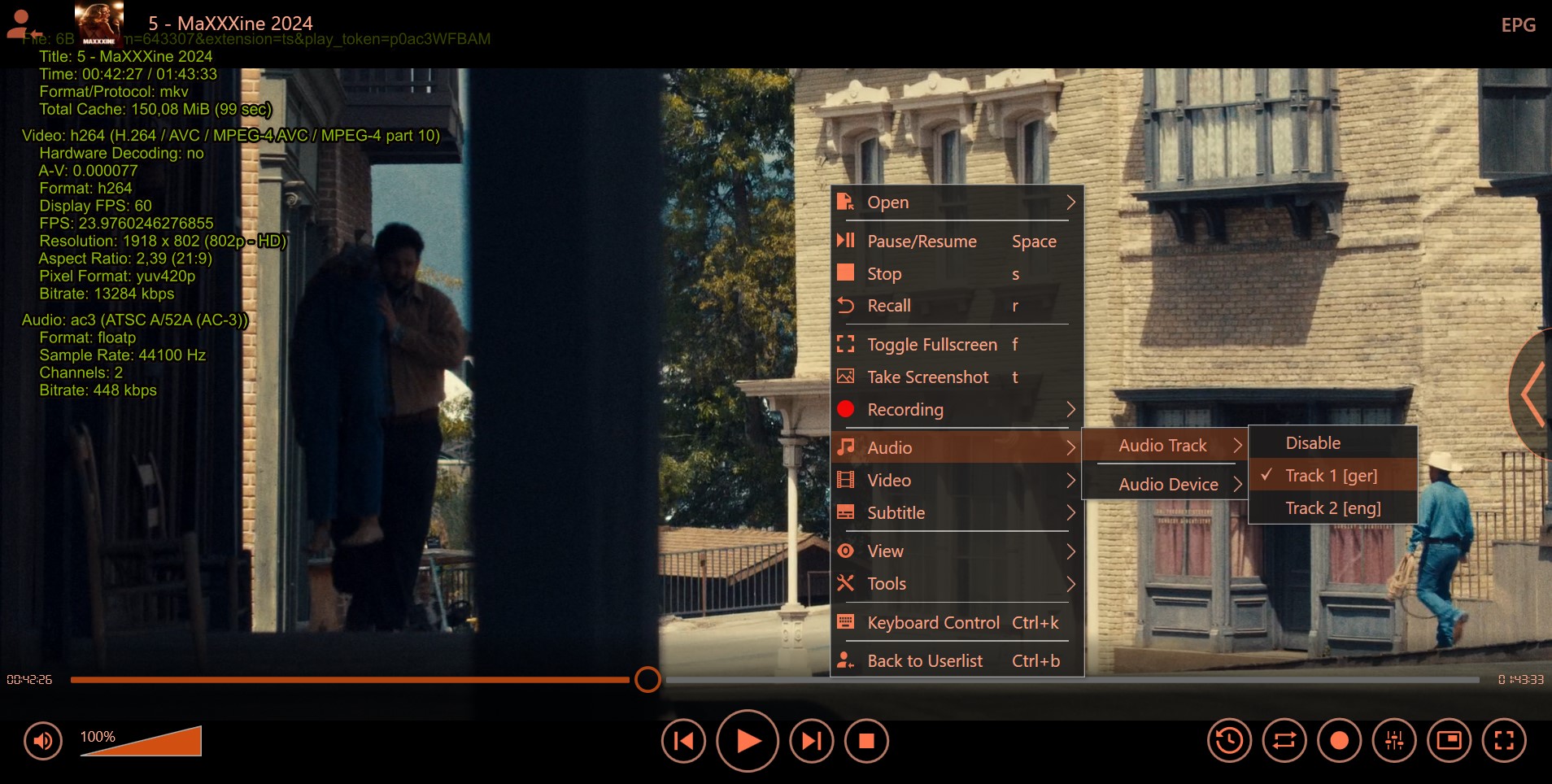Viewport: 1552px width, 784px height.
Task: Expand the Subtitle submenu arrow
Action: click(1070, 512)
